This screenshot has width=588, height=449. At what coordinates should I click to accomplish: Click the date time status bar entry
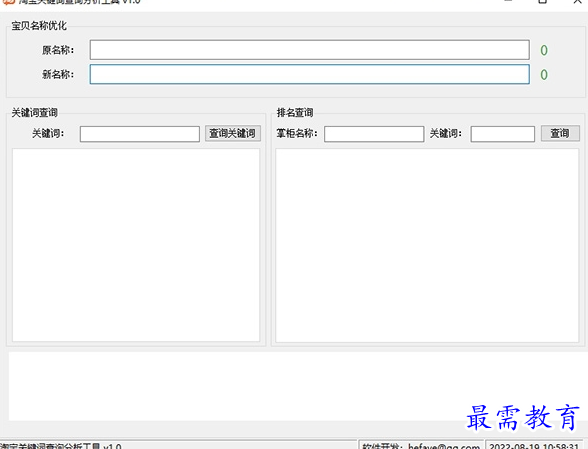pos(534,446)
